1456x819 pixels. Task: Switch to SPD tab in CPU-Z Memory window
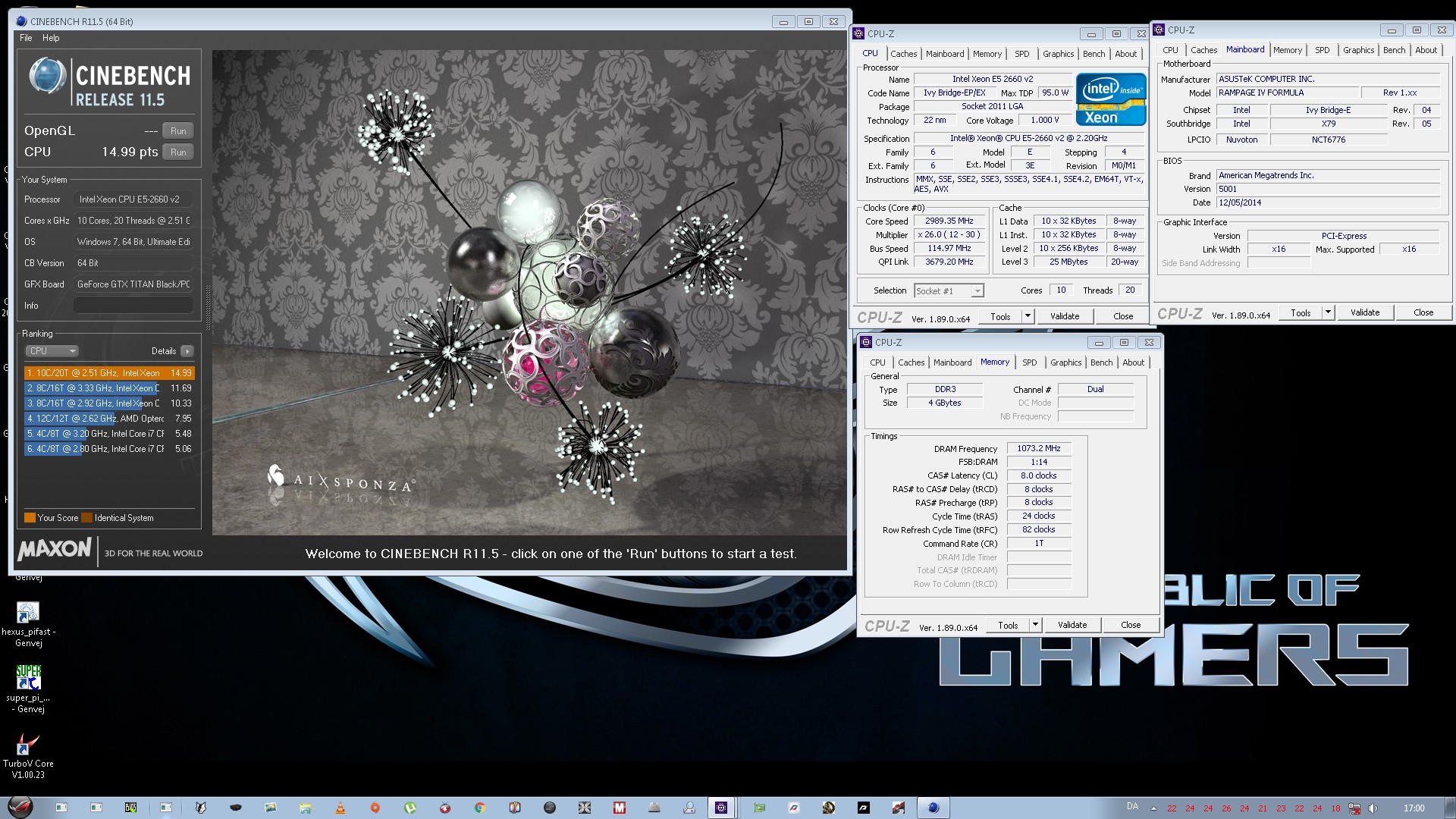[1029, 362]
